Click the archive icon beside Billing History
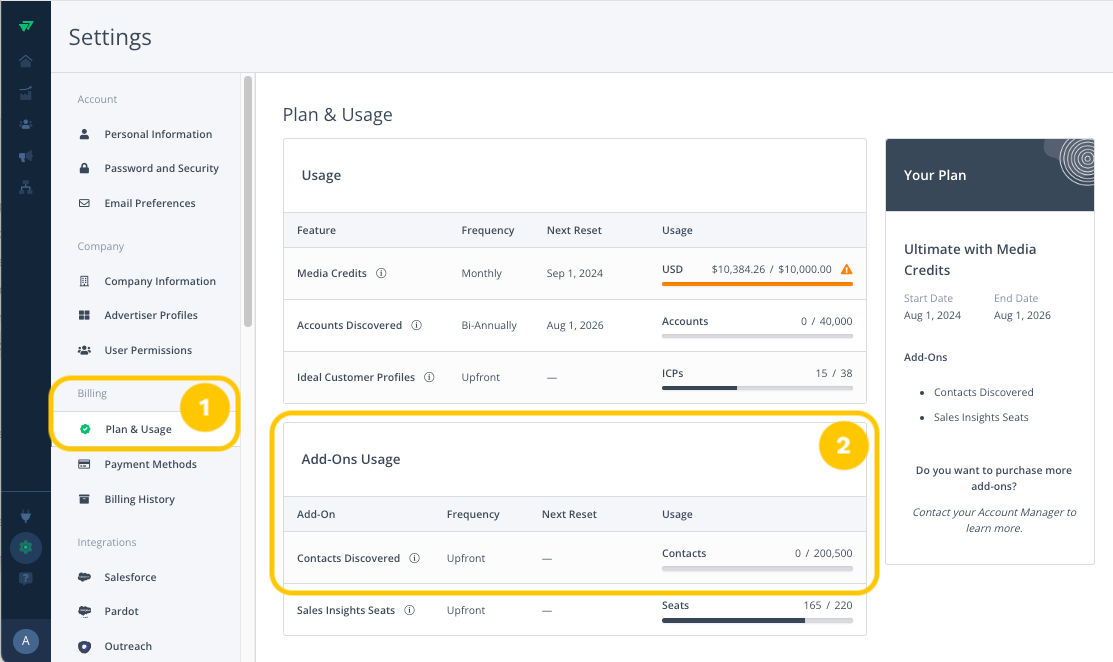 [84, 499]
